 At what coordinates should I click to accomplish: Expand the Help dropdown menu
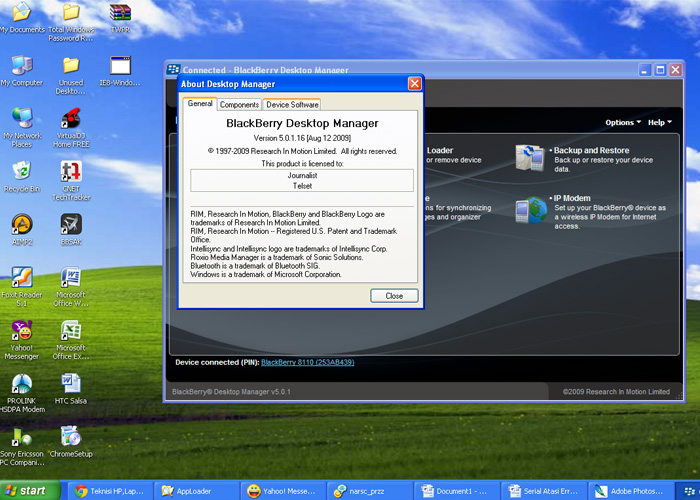point(659,122)
